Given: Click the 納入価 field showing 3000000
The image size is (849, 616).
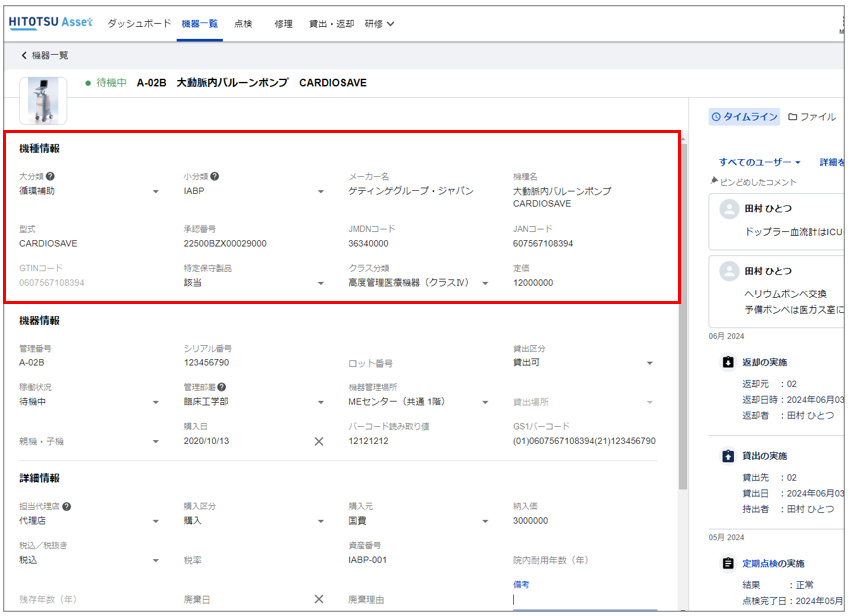Looking at the screenshot, I should click(x=584, y=521).
